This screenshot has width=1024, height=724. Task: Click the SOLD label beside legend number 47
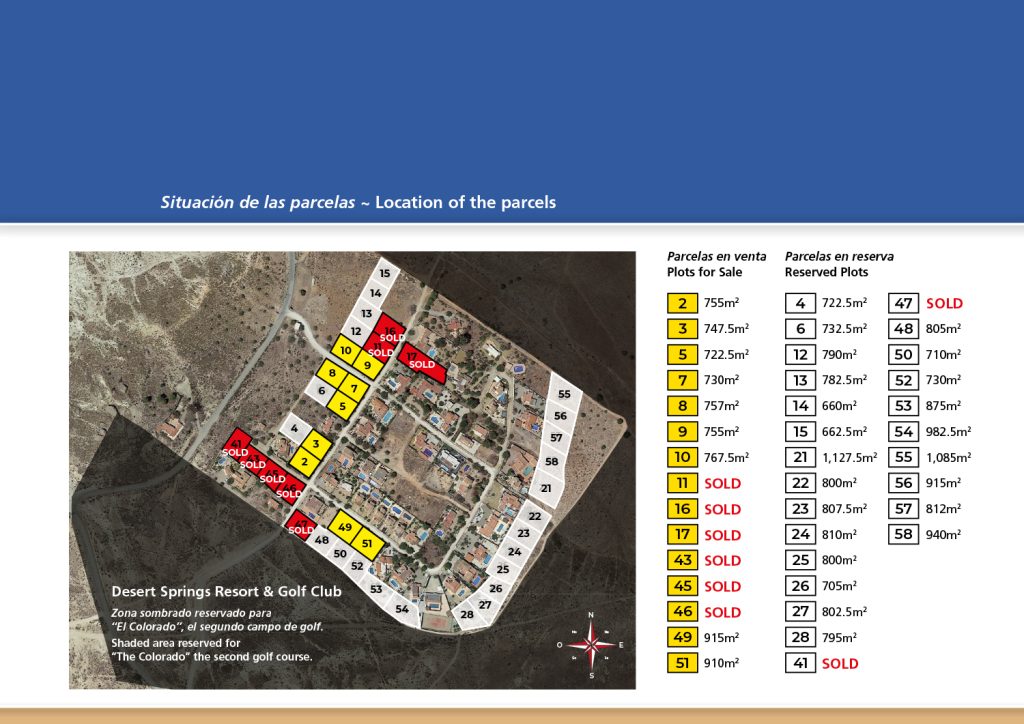pyautogui.click(x=944, y=303)
